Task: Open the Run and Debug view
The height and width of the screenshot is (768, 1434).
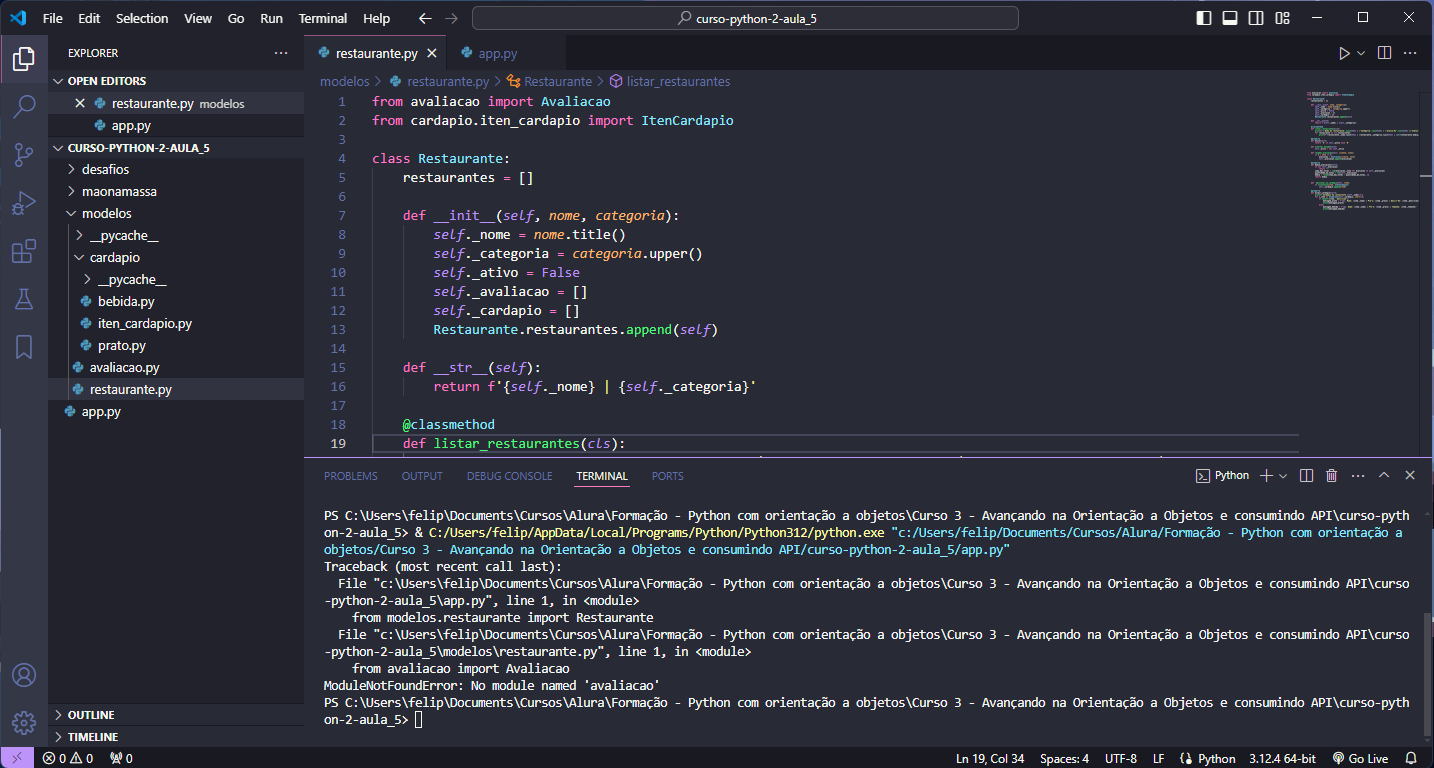Action: coord(24,203)
